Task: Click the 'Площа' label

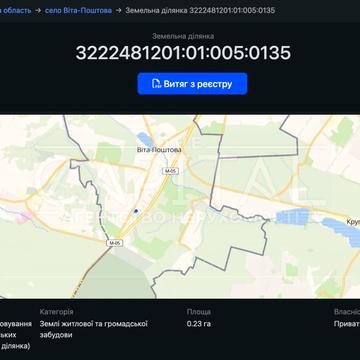Action: pos(199,312)
